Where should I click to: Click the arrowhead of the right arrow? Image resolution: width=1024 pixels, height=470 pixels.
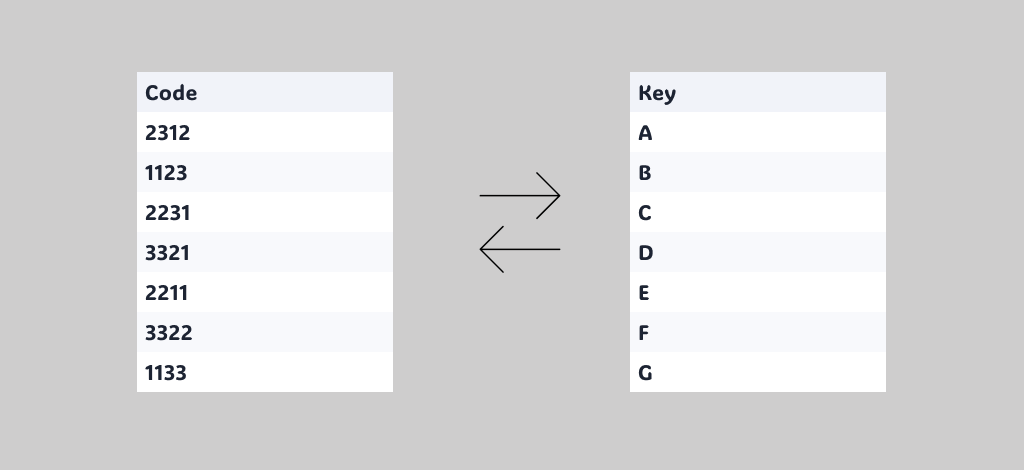[x=549, y=195]
